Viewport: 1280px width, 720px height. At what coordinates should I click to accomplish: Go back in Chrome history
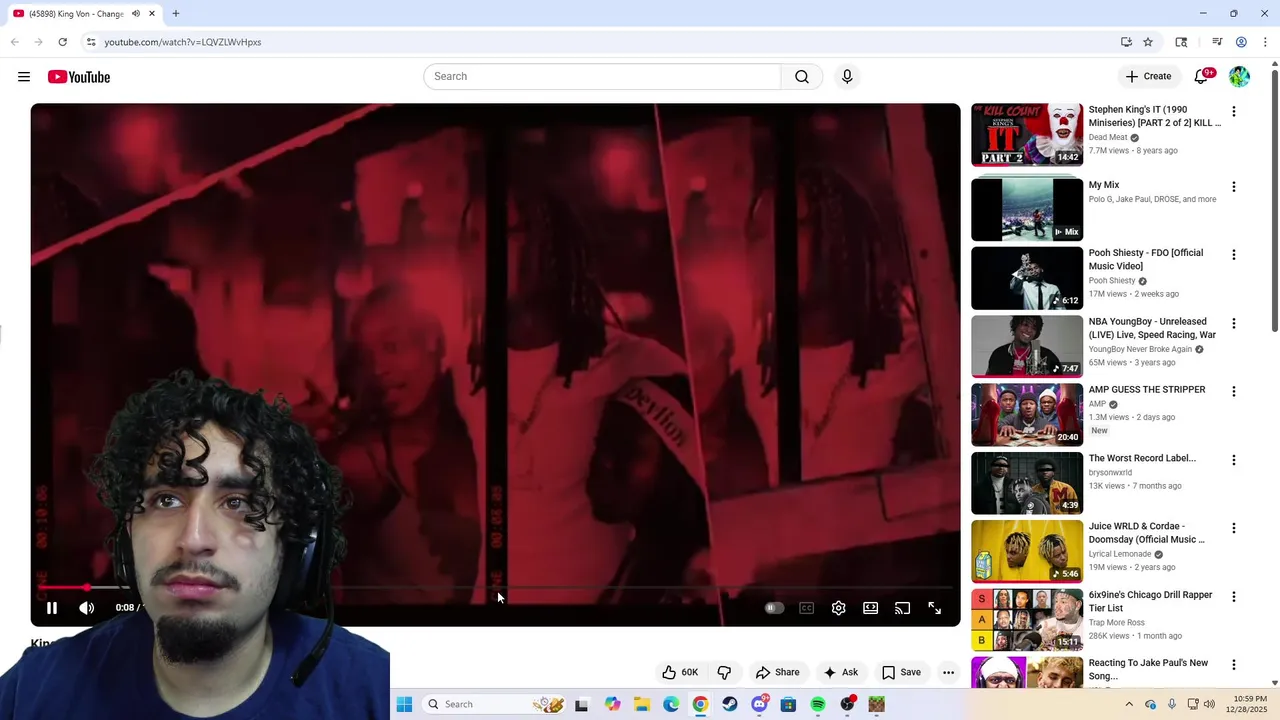tap(14, 42)
